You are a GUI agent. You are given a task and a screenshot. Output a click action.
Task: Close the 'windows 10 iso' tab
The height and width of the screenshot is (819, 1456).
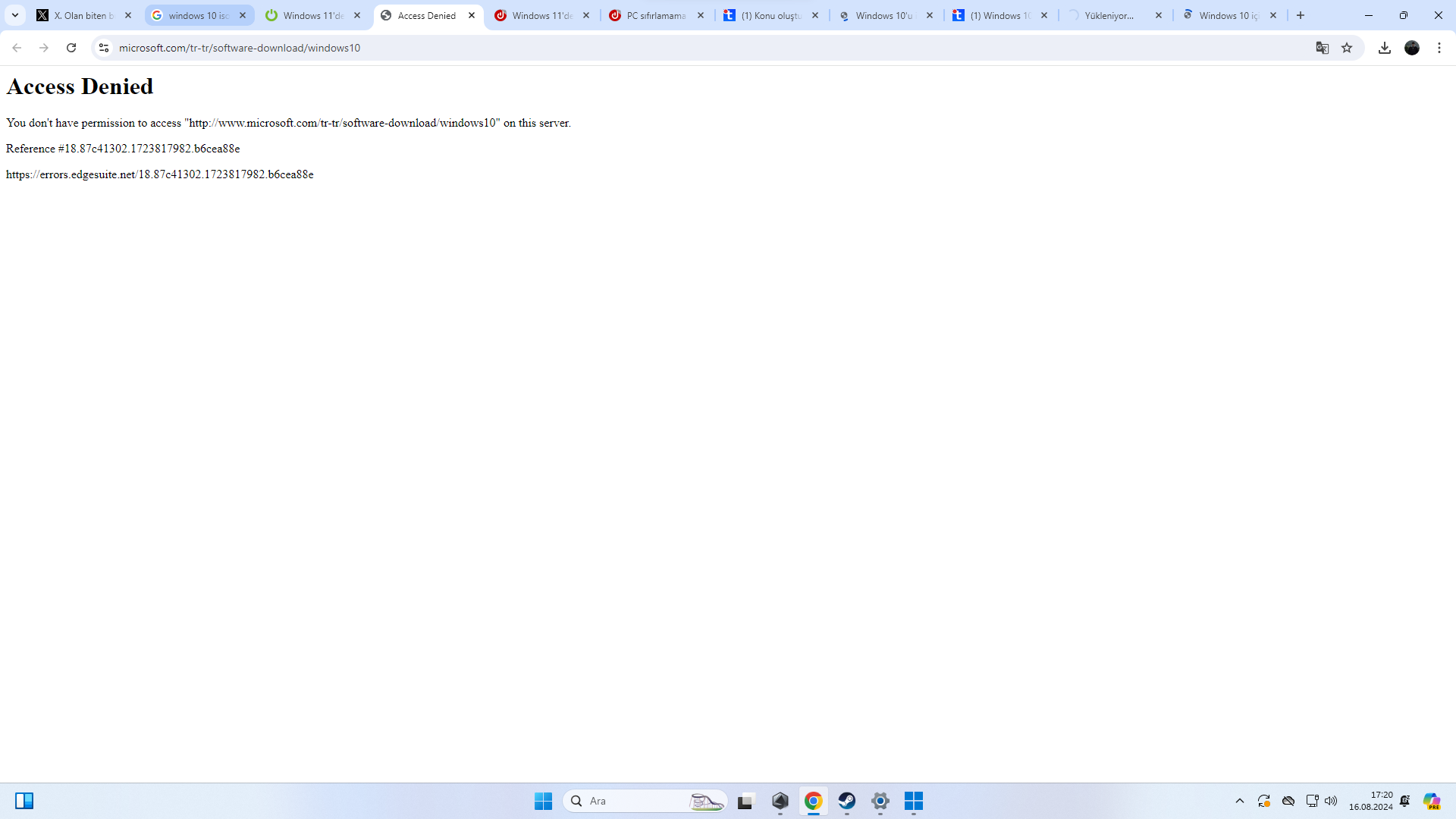[x=243, y=15]
